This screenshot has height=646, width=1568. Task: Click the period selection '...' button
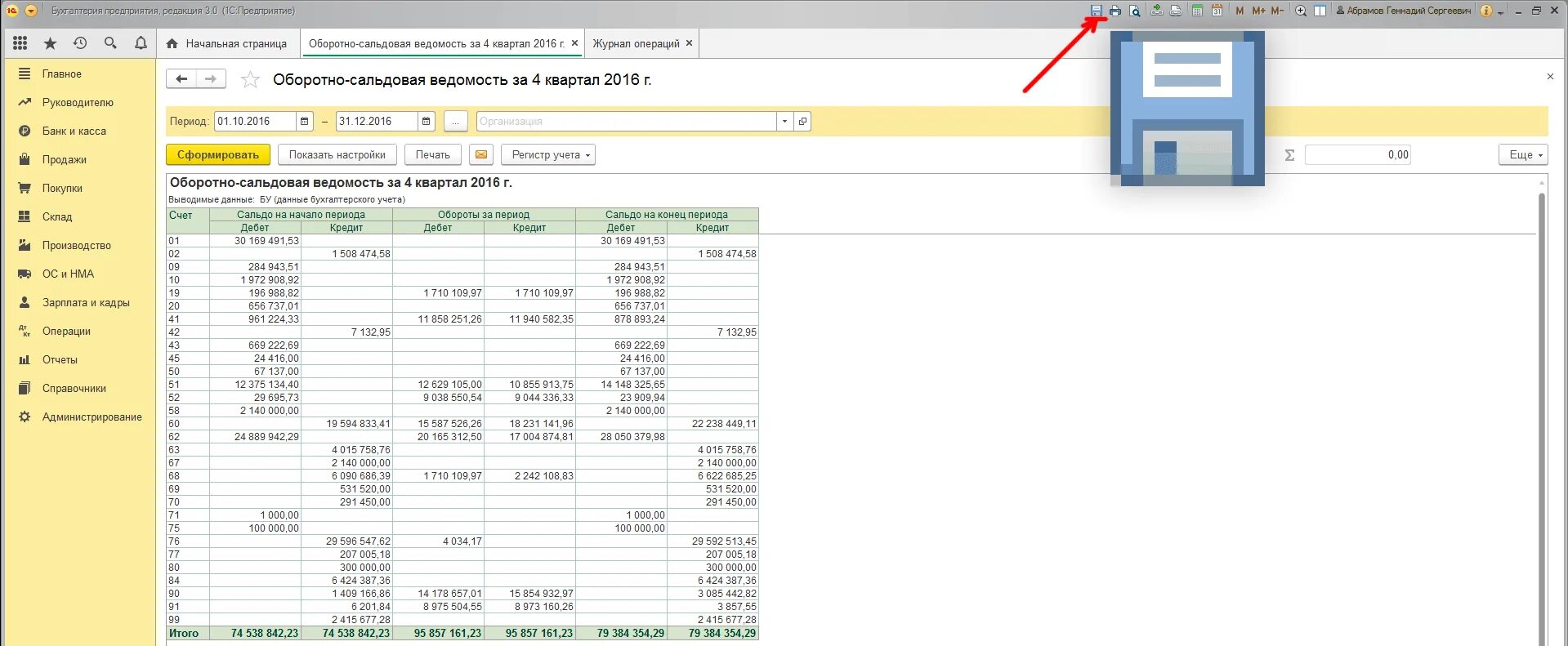455,121
